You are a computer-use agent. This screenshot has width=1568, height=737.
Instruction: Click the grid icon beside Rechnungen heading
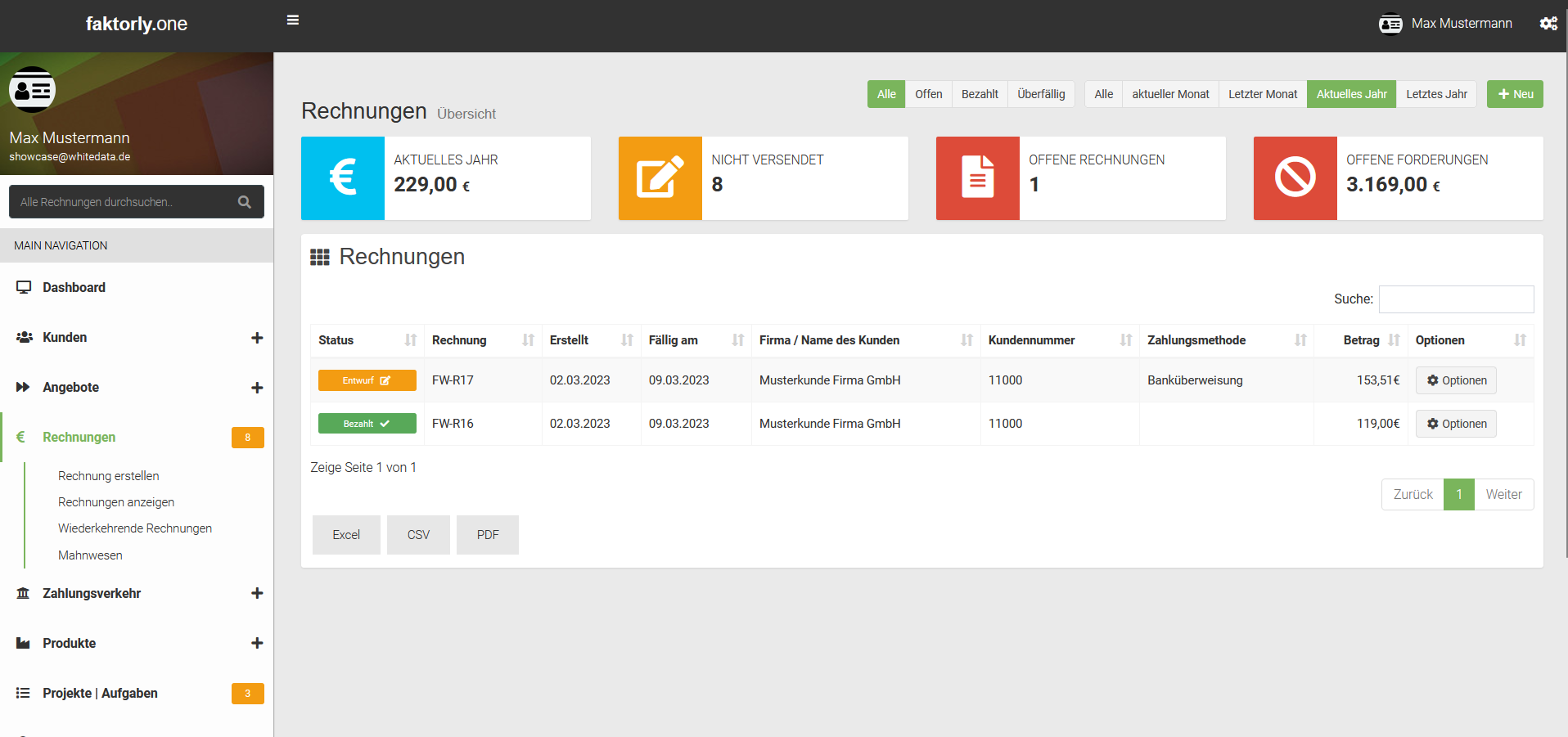coord(320,258)
